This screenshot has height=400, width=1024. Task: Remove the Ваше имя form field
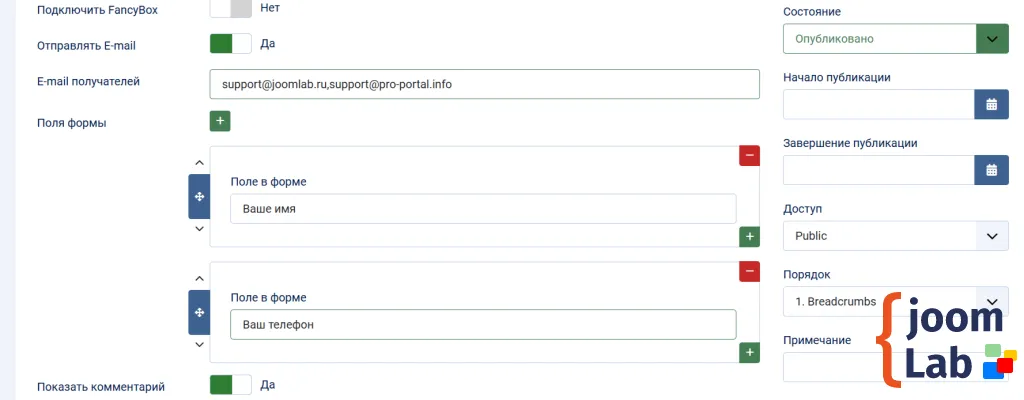click(x=749, y=156)
